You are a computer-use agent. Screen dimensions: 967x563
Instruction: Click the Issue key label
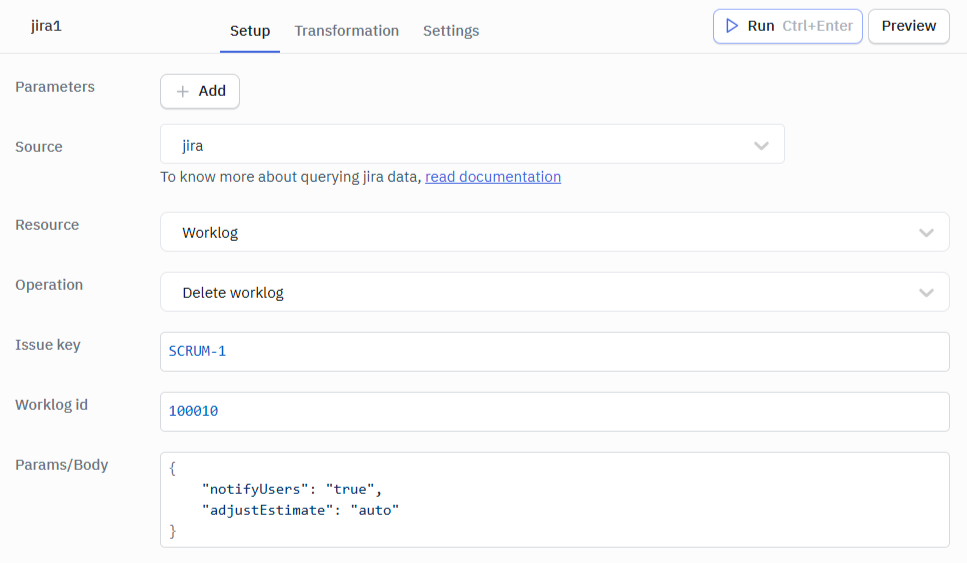pos(48,345)
